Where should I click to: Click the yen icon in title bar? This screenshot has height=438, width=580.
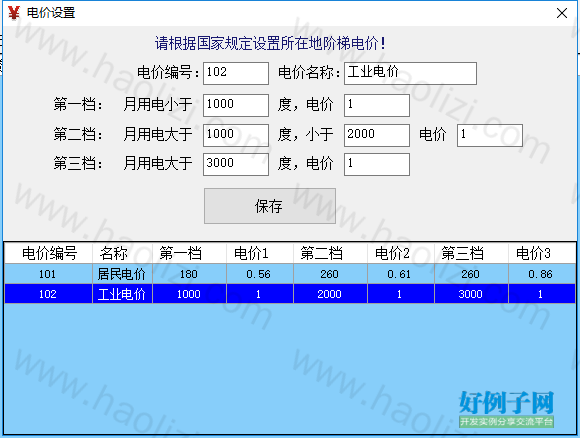14,13
